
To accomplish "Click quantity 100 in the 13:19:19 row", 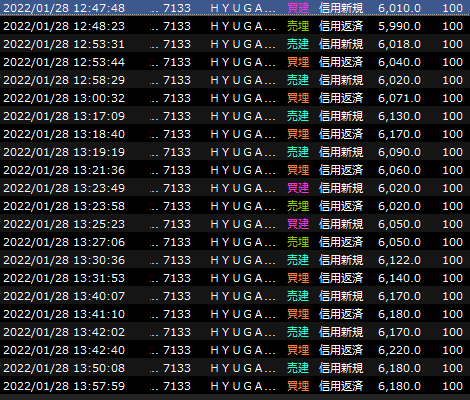I will click(x=453, y=152).
